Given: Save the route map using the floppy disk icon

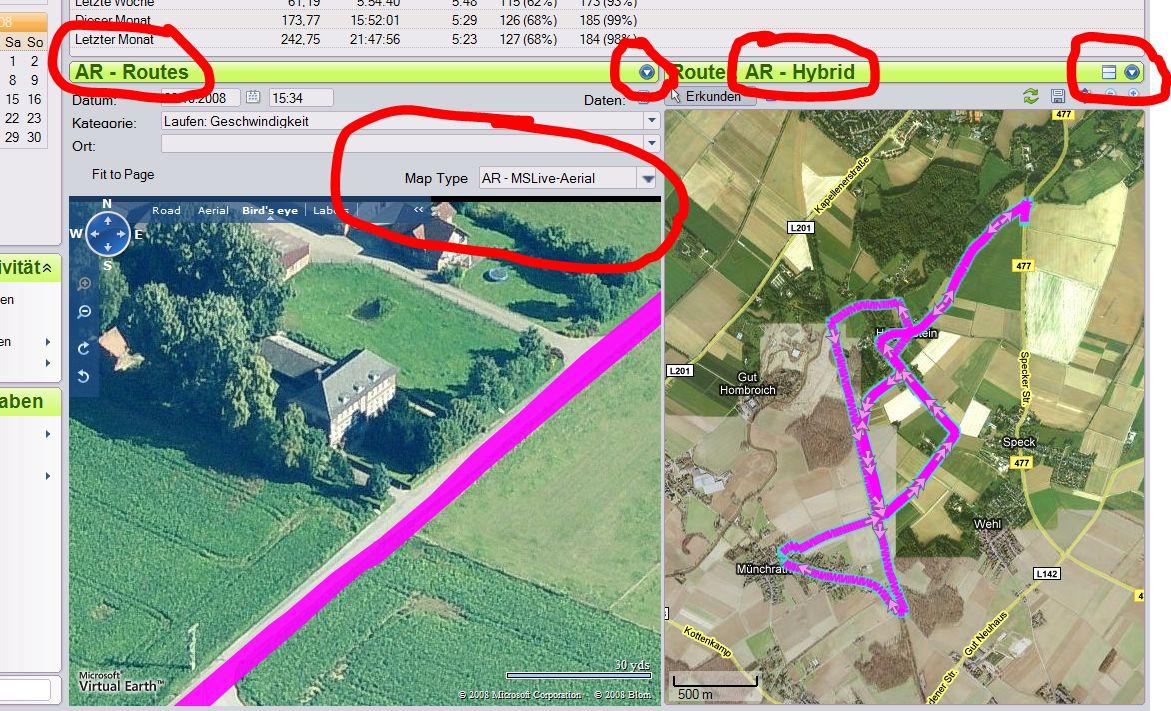Looking at the screenshot, I should (x=1057, y=96).
